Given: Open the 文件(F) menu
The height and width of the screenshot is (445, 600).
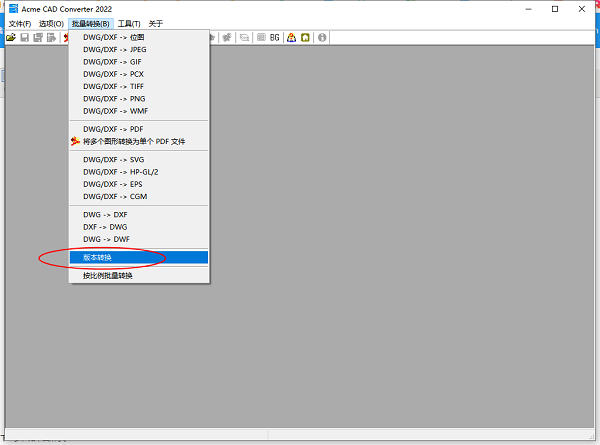Looking at the screenshot, I should pyautogui.click(x=20, y=24).
